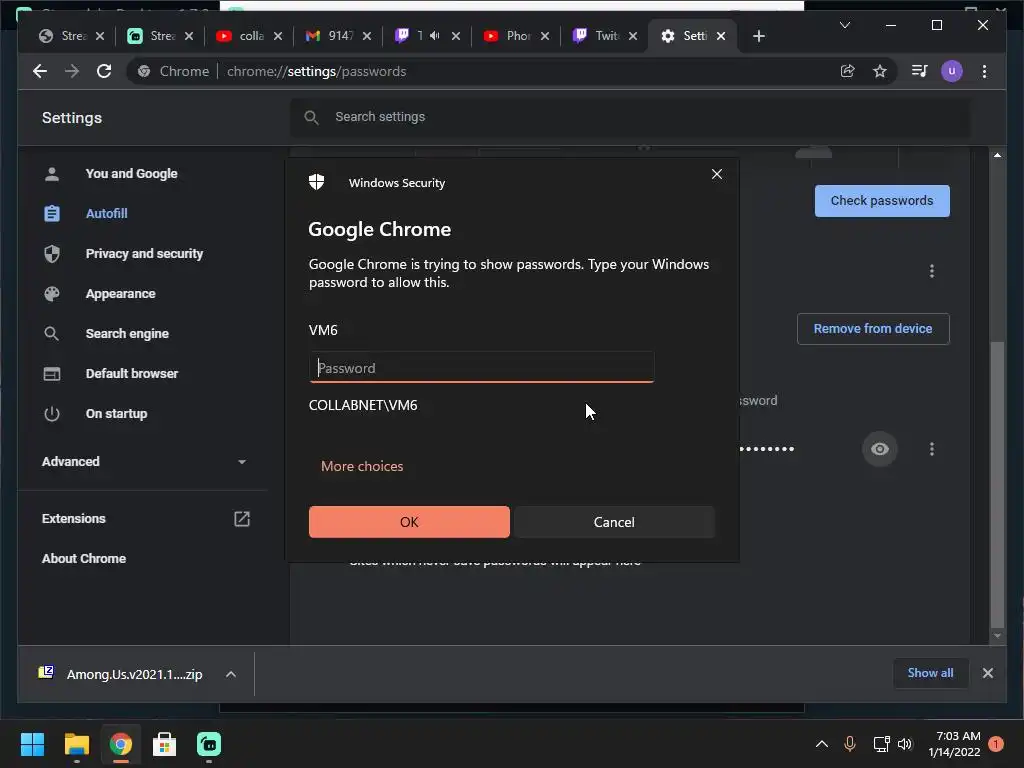The image size is (1024, 768).
Task: Click the Windows password input field
Action: tap(481, 368)
